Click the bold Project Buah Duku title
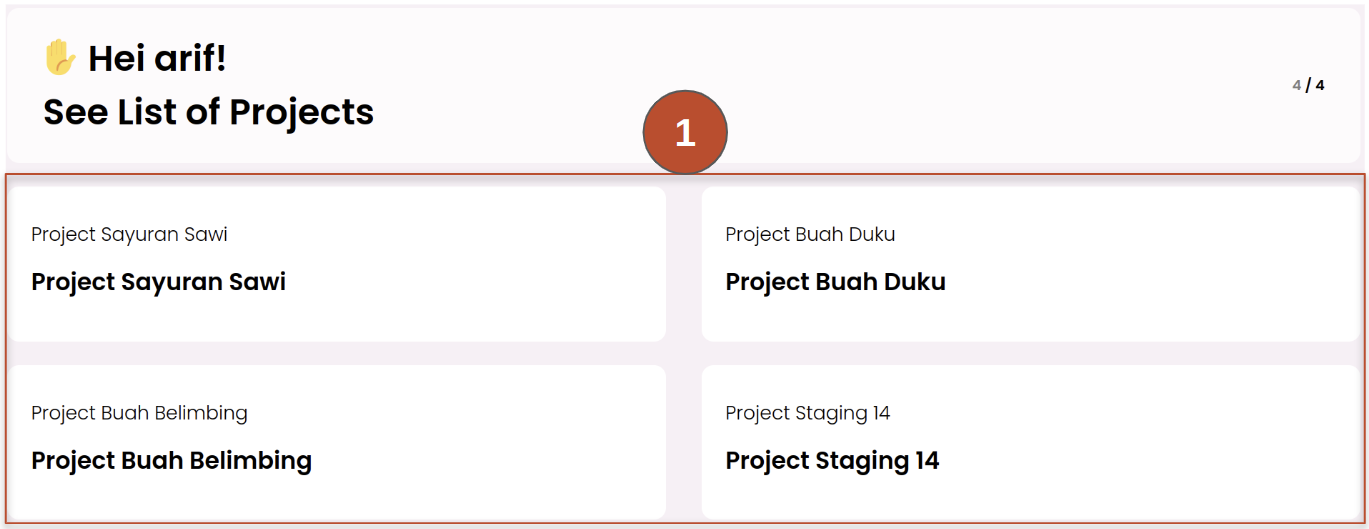 (835, 282)
